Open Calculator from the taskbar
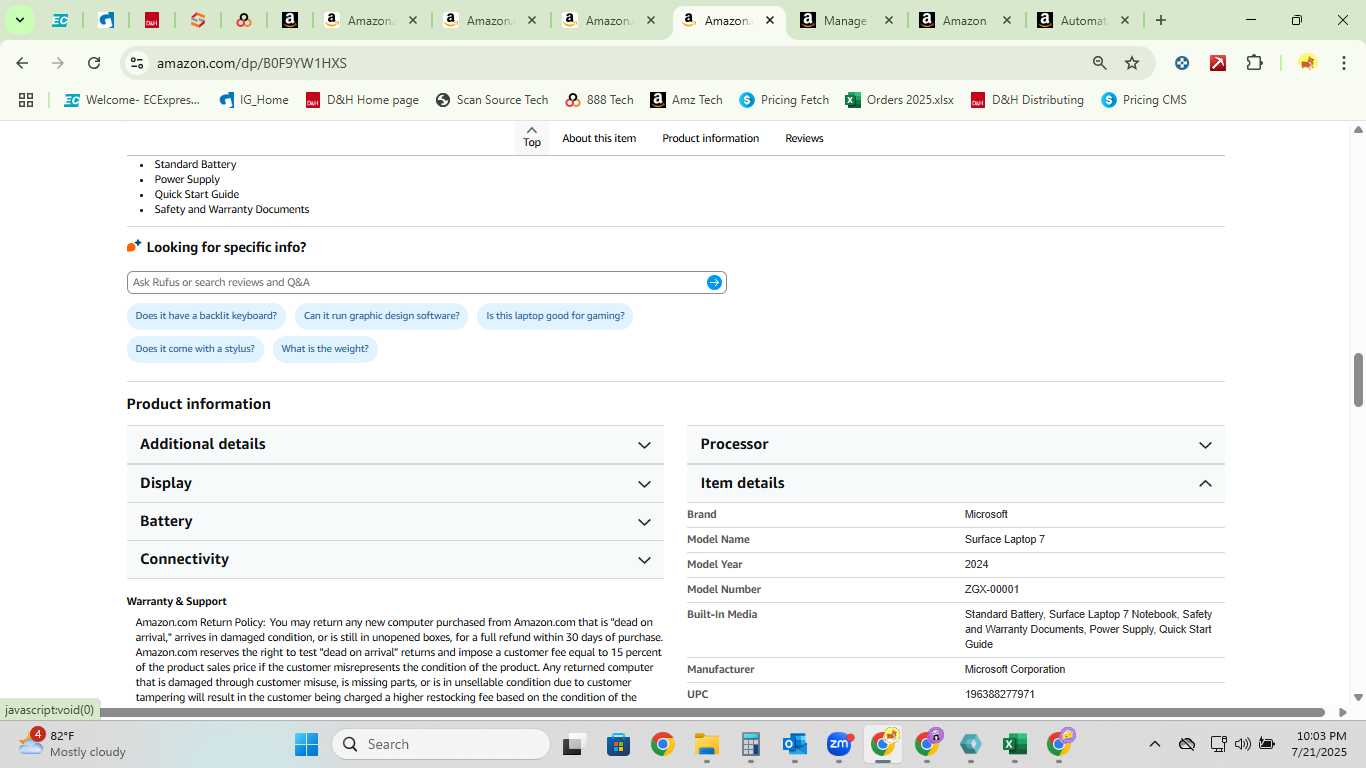This screenshot has width=1366, height=768. 751,744
